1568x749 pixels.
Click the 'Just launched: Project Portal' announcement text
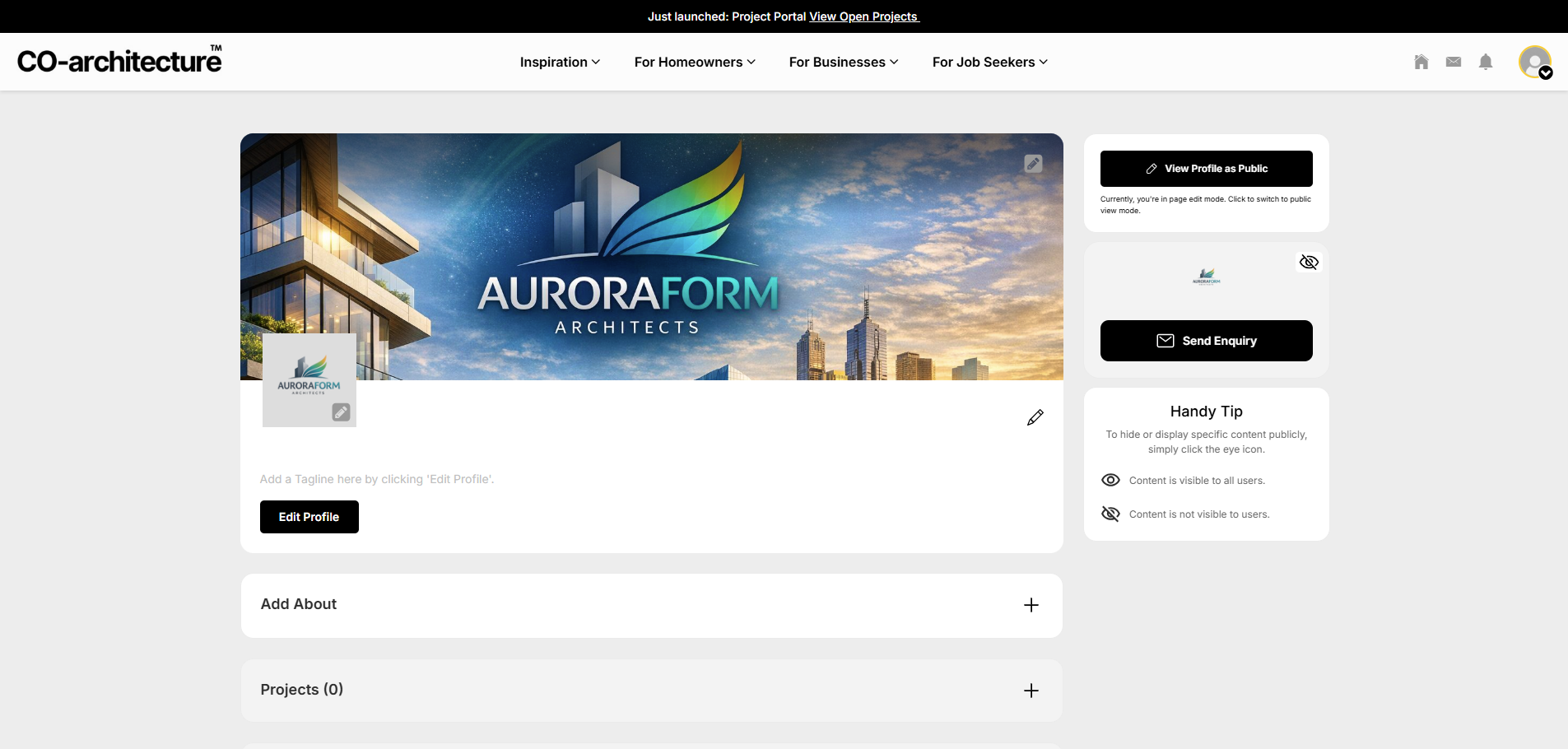click(x=727, y=16)
